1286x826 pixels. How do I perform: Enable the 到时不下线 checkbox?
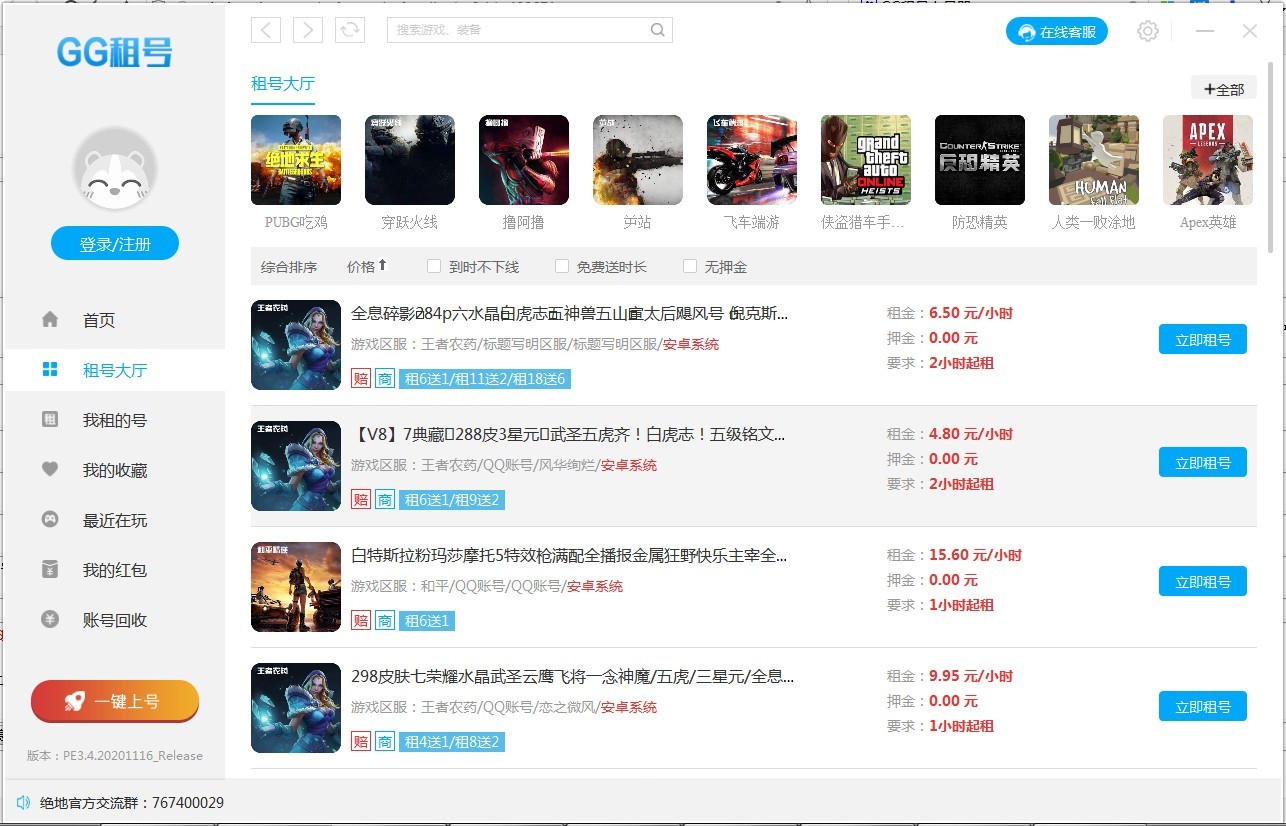point(434,266)
